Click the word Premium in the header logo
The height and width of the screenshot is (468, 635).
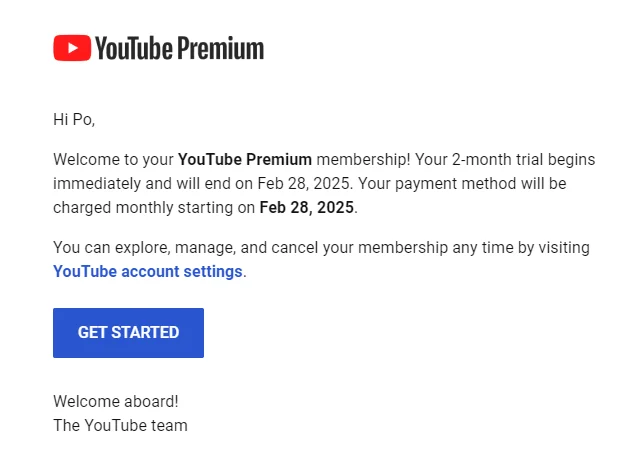[221, 48]
